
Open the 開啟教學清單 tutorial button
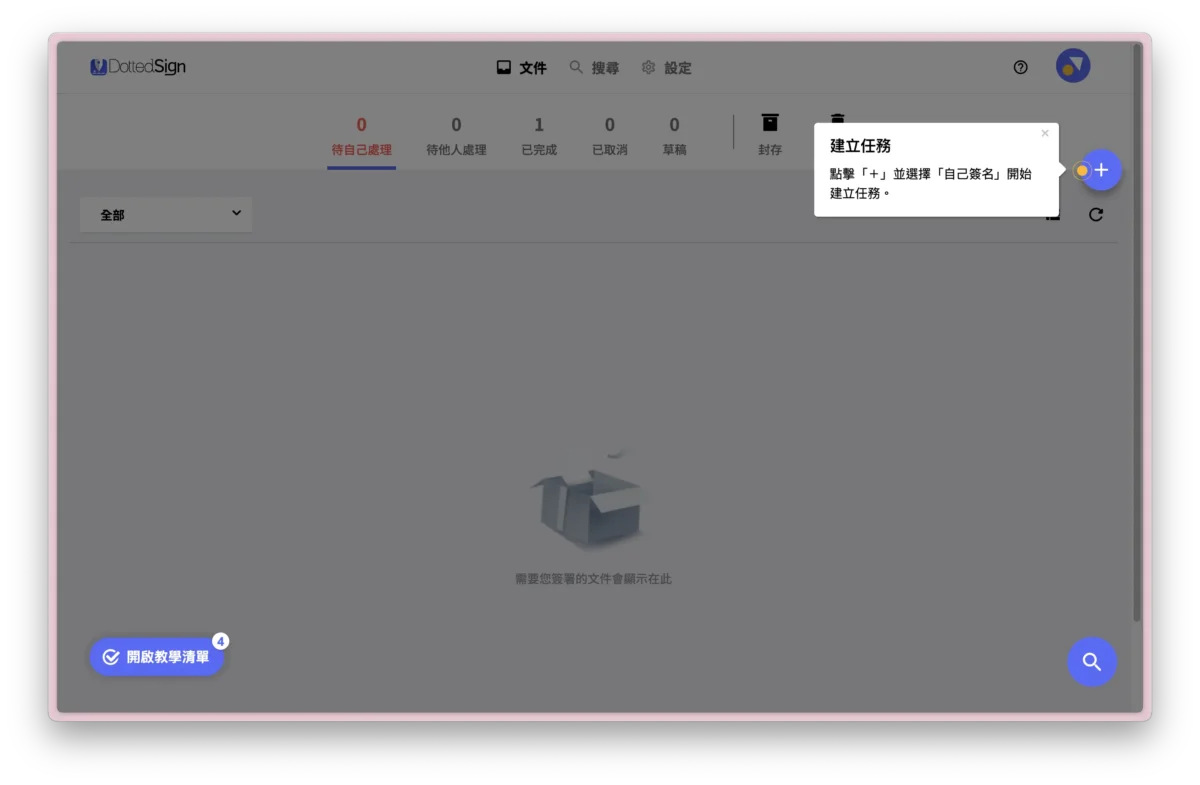[x=155, y=658]
